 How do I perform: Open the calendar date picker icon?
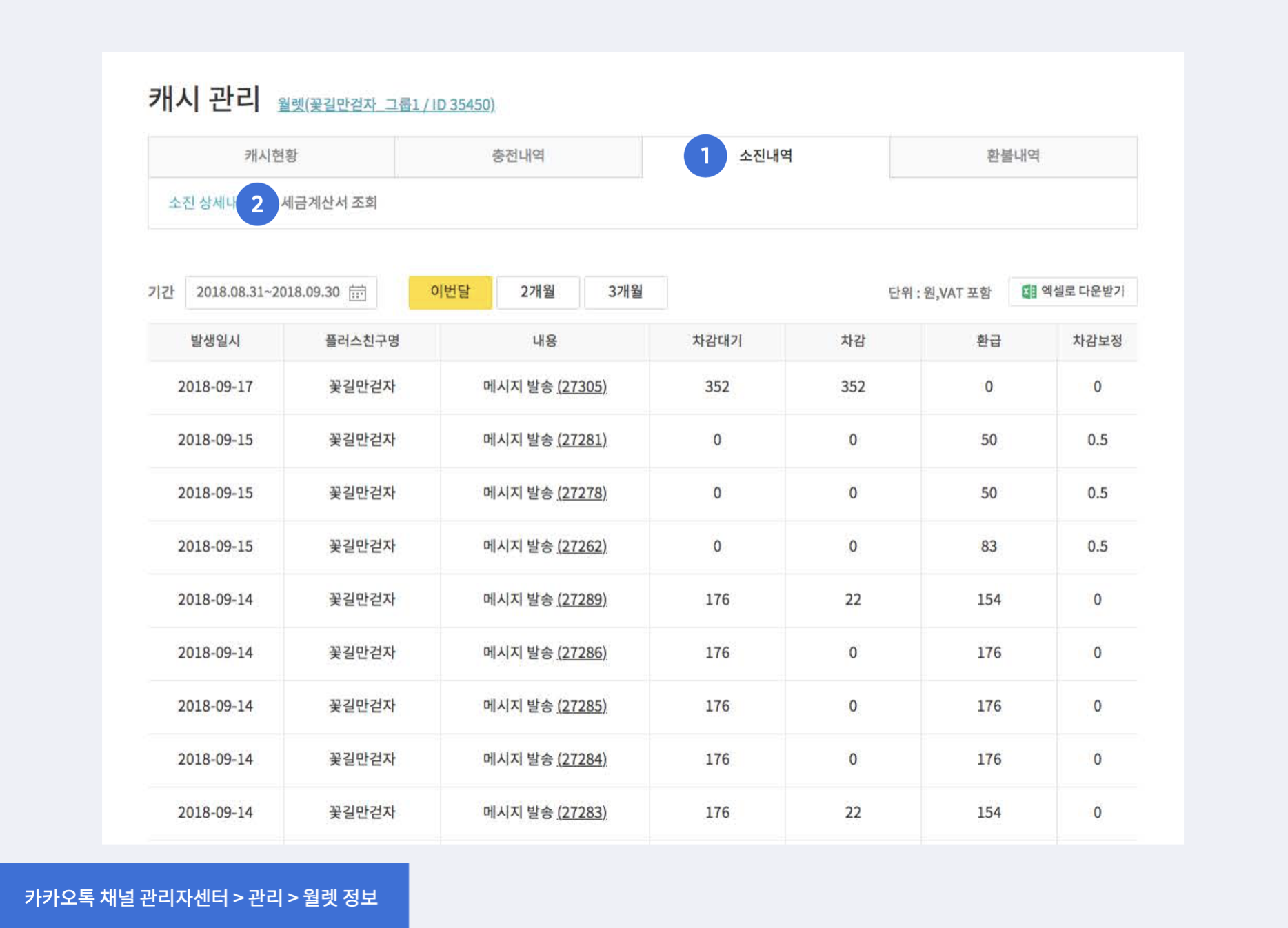(x=357, y=293)
